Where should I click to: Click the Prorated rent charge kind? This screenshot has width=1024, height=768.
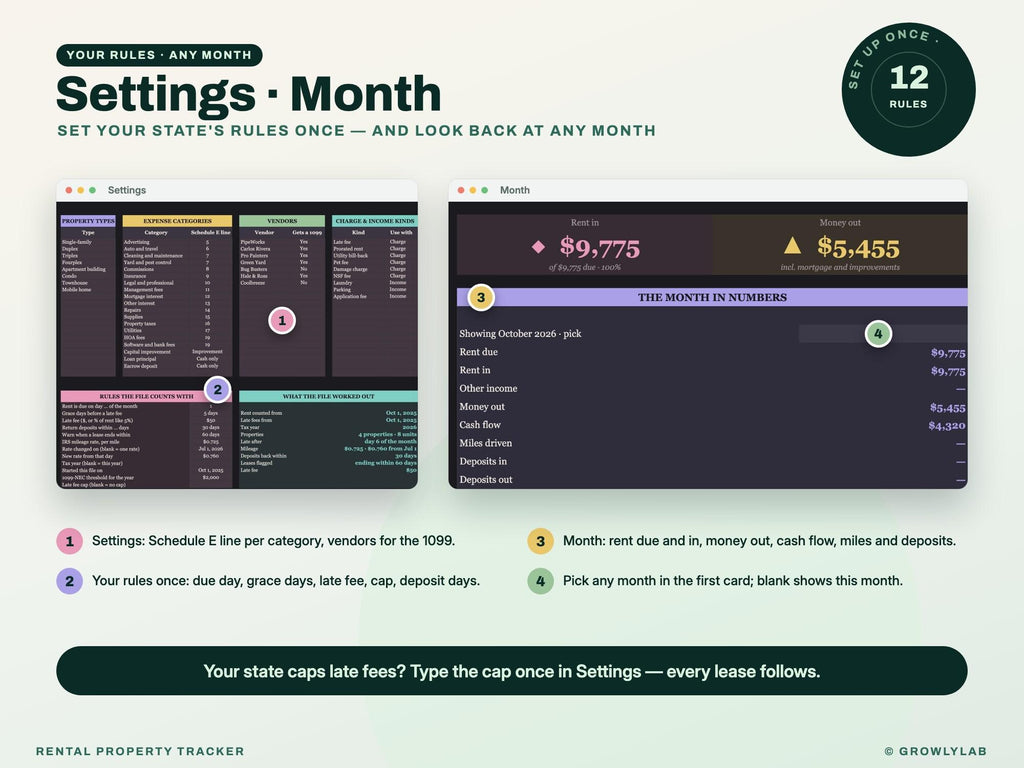pyautogui.click(x=348, y=249)
